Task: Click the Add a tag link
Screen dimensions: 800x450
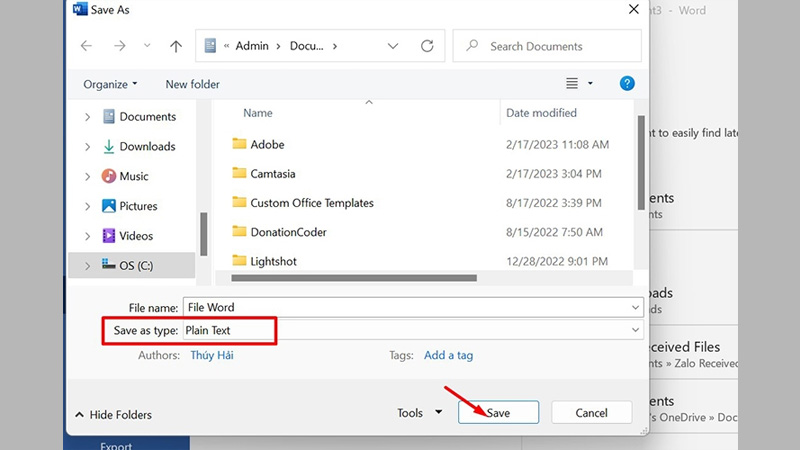Action: pos(448,355)
